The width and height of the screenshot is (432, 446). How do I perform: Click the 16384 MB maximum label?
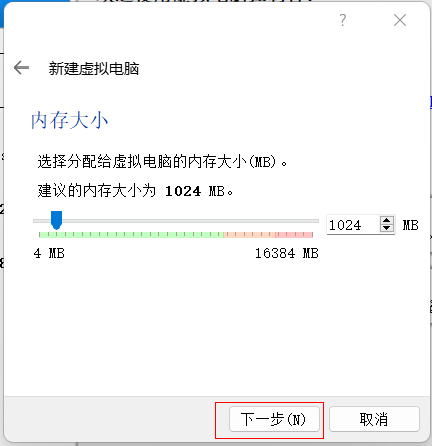point(287,253)
